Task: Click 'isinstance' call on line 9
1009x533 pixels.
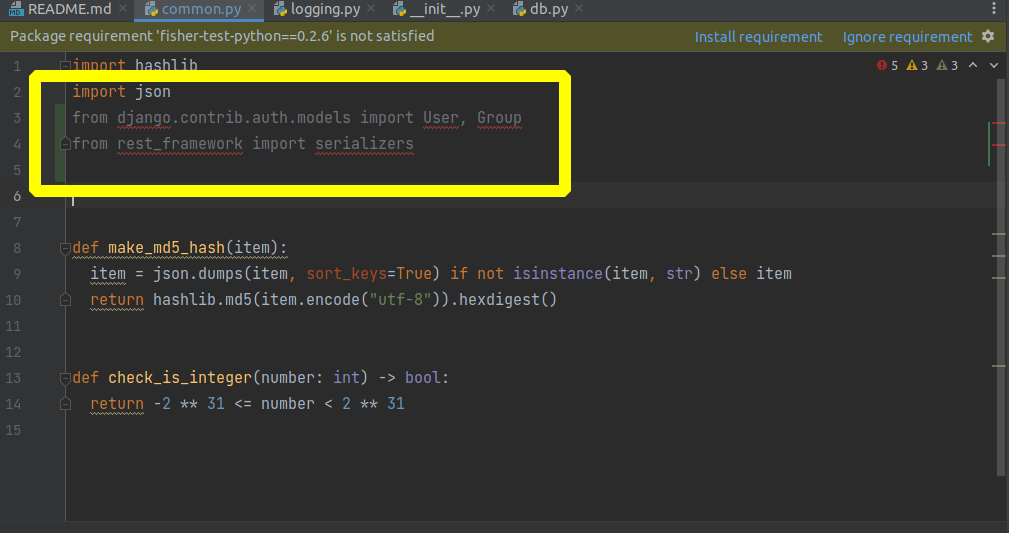Action: 558,274
